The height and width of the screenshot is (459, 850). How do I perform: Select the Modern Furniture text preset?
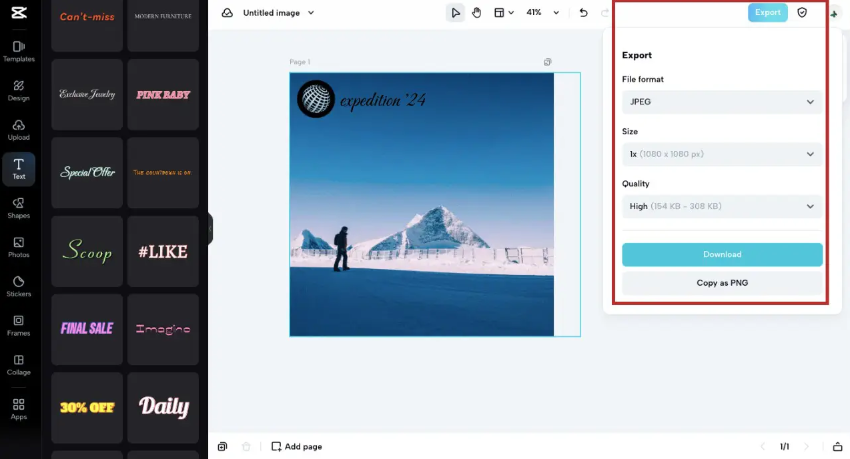pos(163,25)
